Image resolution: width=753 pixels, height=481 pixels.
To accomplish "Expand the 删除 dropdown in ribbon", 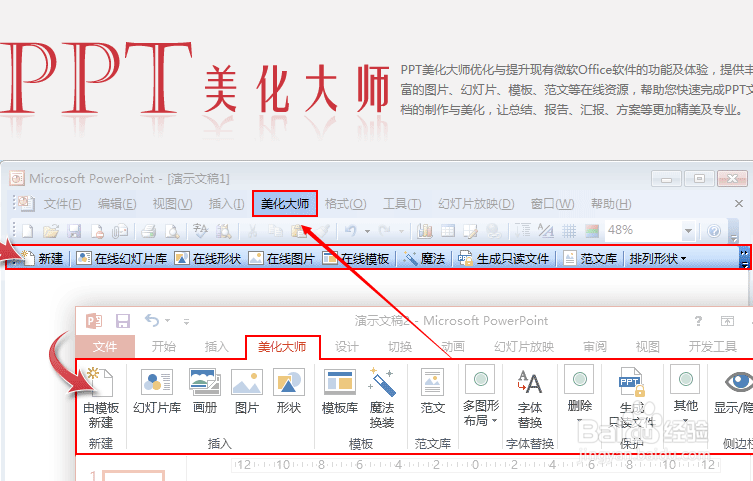I will (x=579, y=421).
